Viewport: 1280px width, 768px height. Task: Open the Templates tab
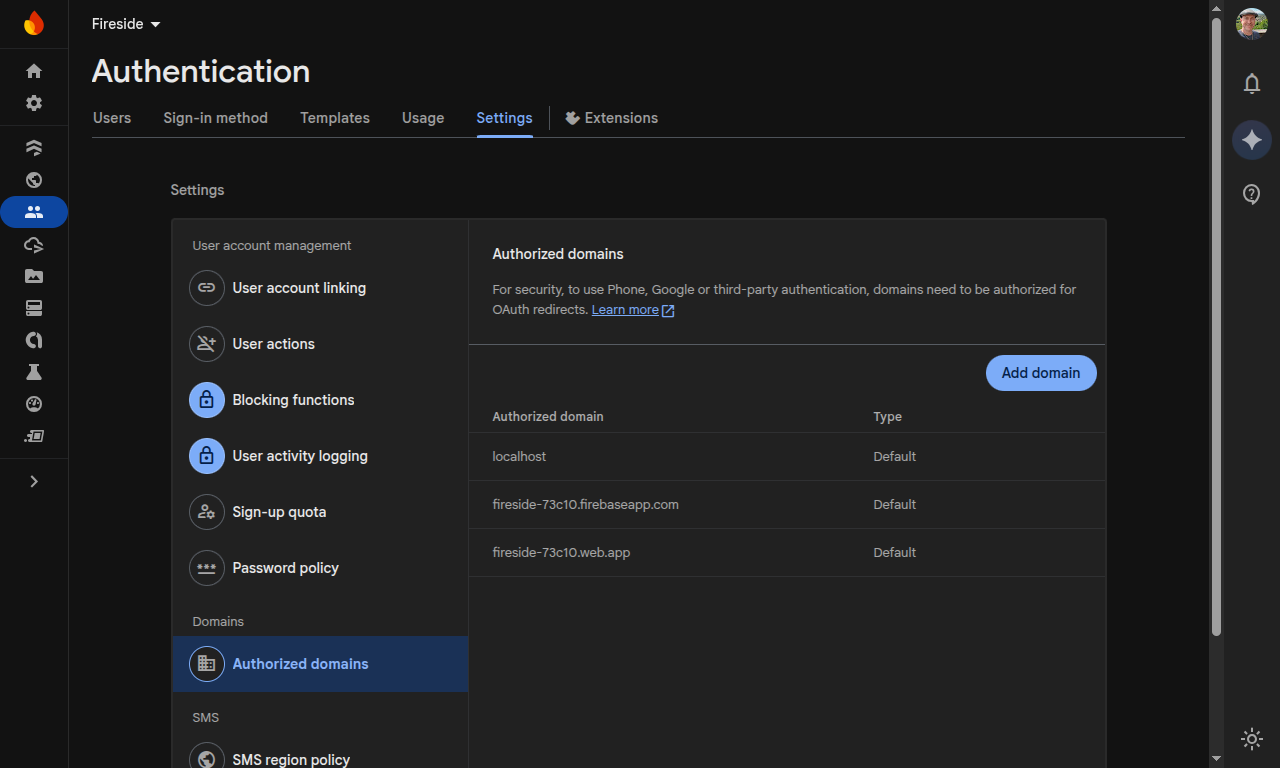pyautogui.click(x=334, y=118)
